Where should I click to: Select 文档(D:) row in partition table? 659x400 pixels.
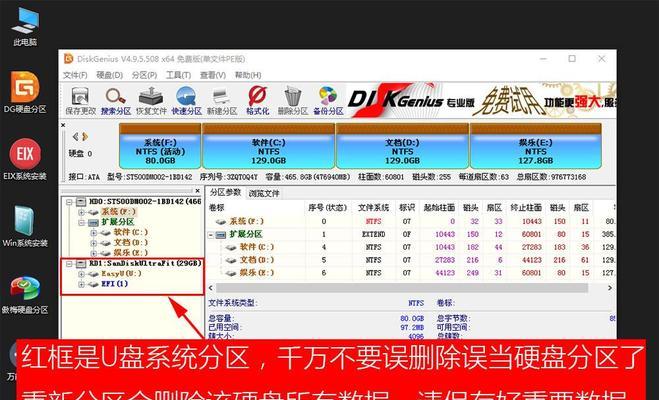tap(412, 260)
